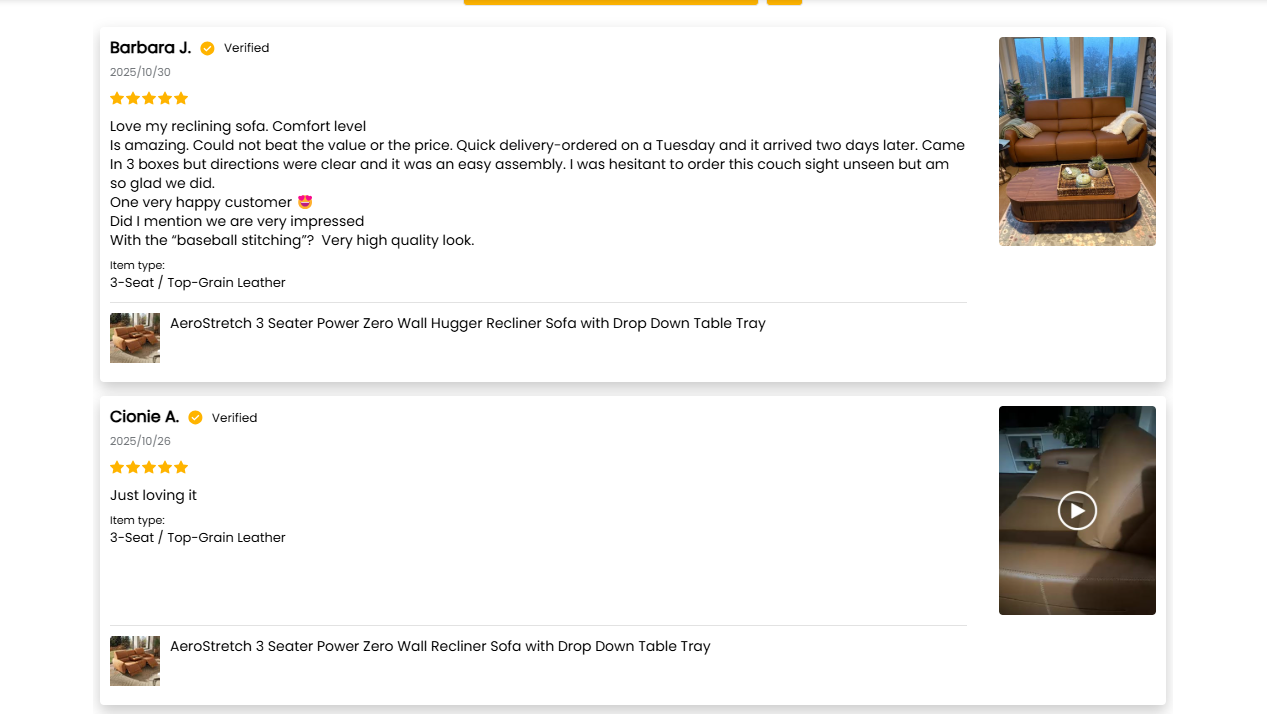Open the Wall Hugger Recliner Sofa product link
The width and height of the screenshot is (1267, 714).
tap(467, 323)
